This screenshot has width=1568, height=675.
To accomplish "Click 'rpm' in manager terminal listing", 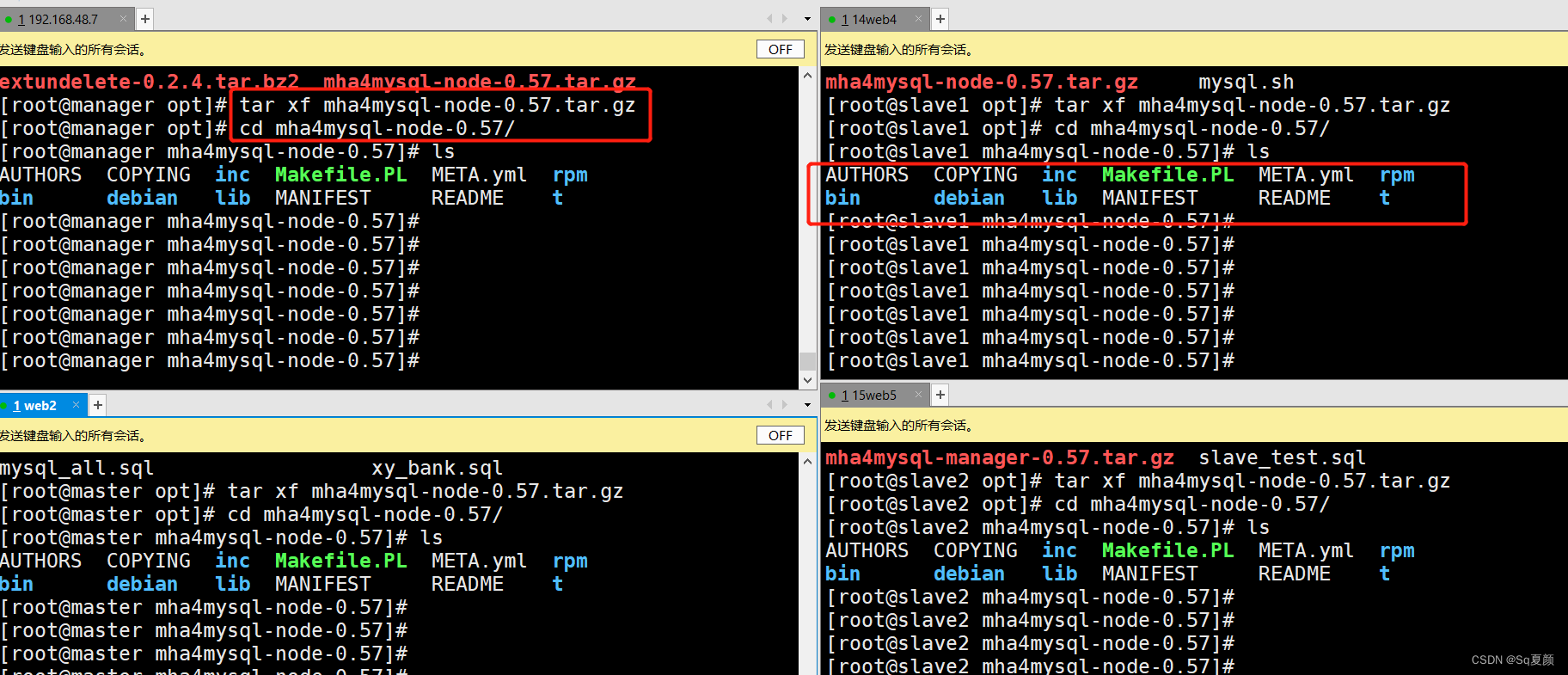I will tap(570, 175).
